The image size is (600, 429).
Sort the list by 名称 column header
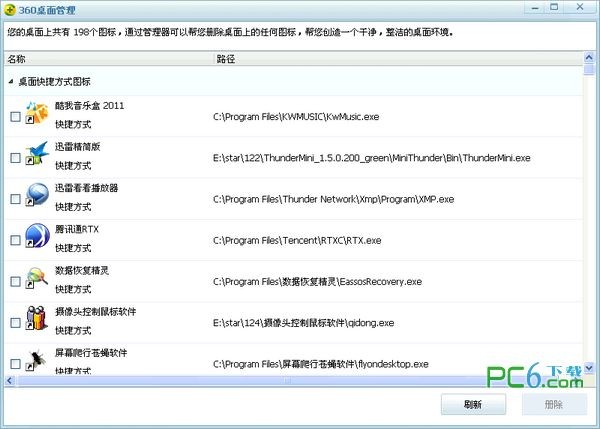tap(109, 59)
